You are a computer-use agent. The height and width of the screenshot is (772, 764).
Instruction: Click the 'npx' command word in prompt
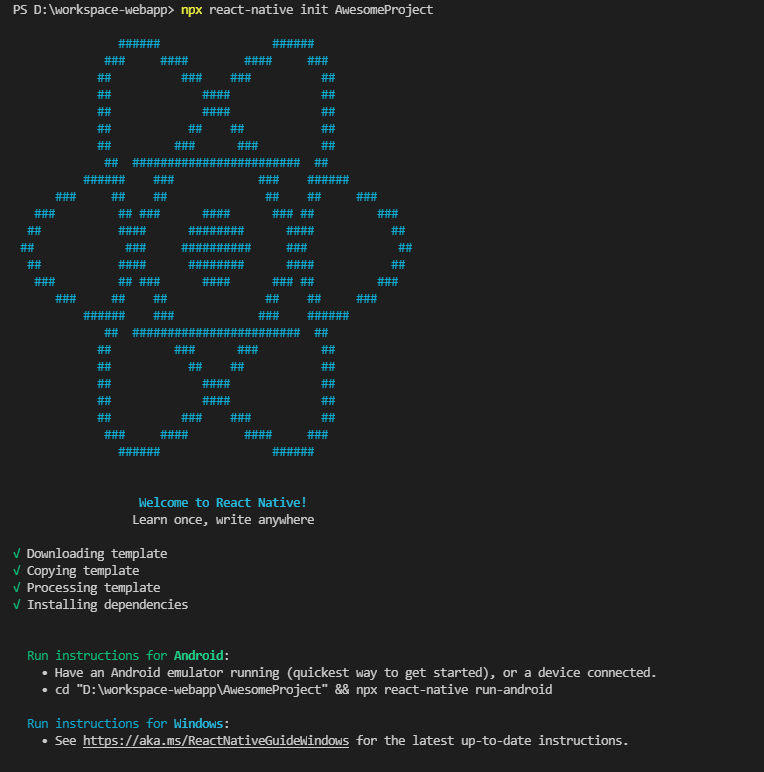coord(191,10)
